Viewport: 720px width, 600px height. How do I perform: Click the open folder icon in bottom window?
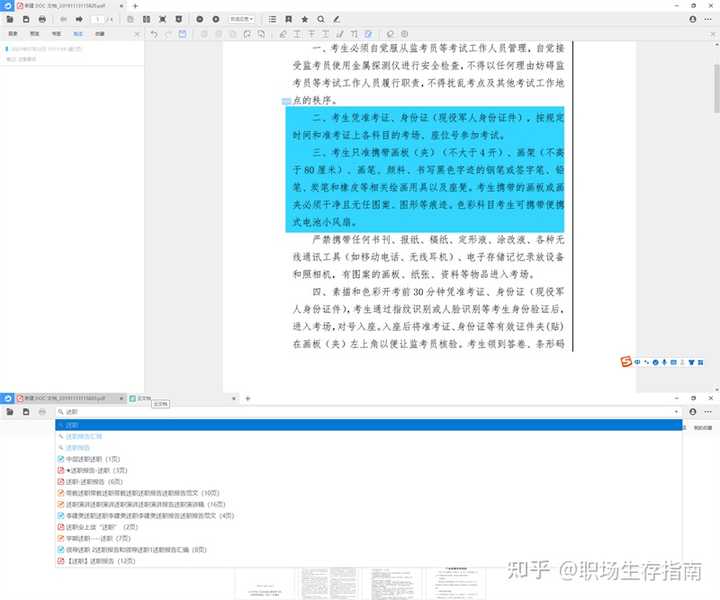10,412
